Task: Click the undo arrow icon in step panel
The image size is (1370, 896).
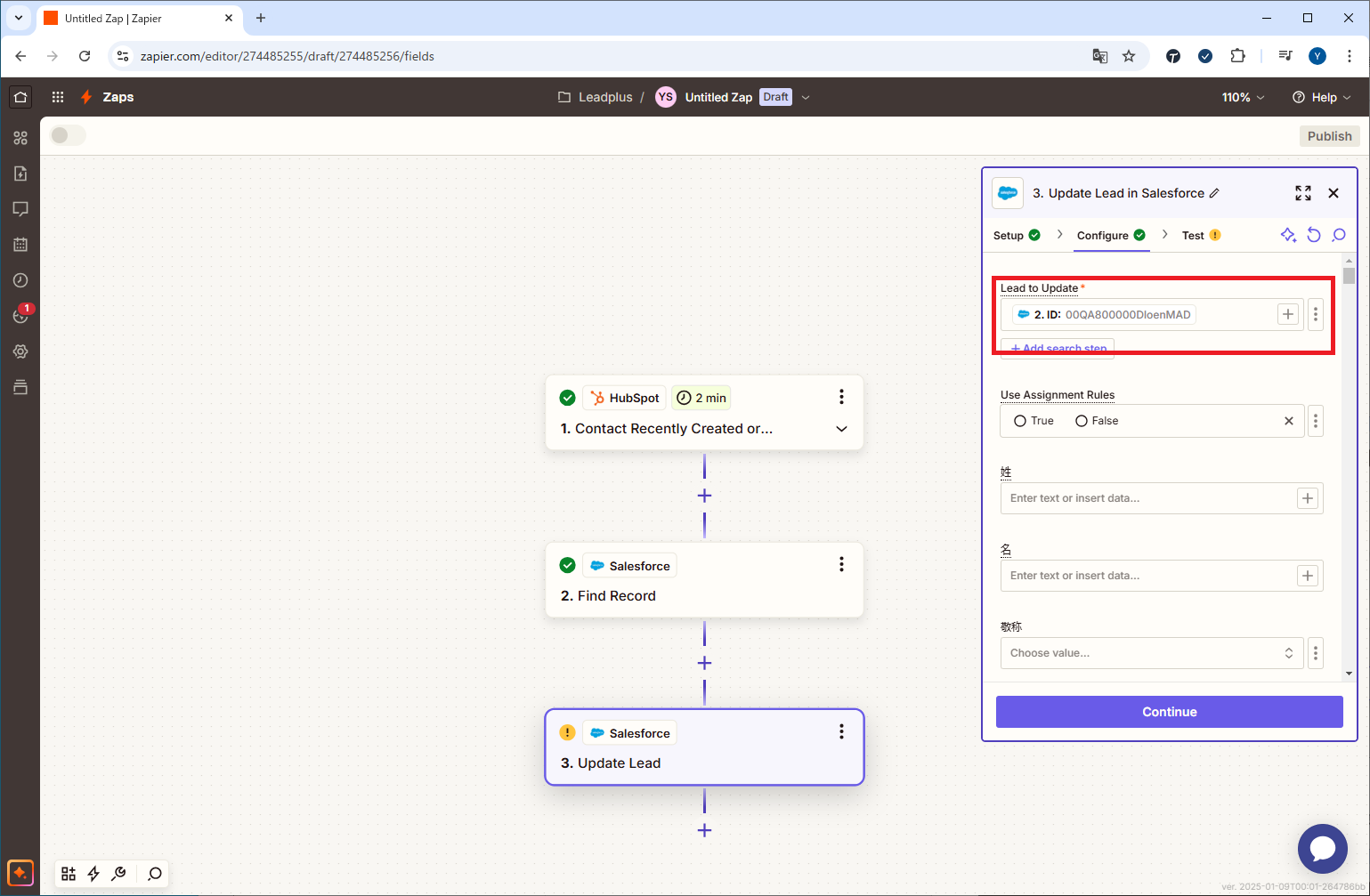Action: click(x=1314, y=235)
